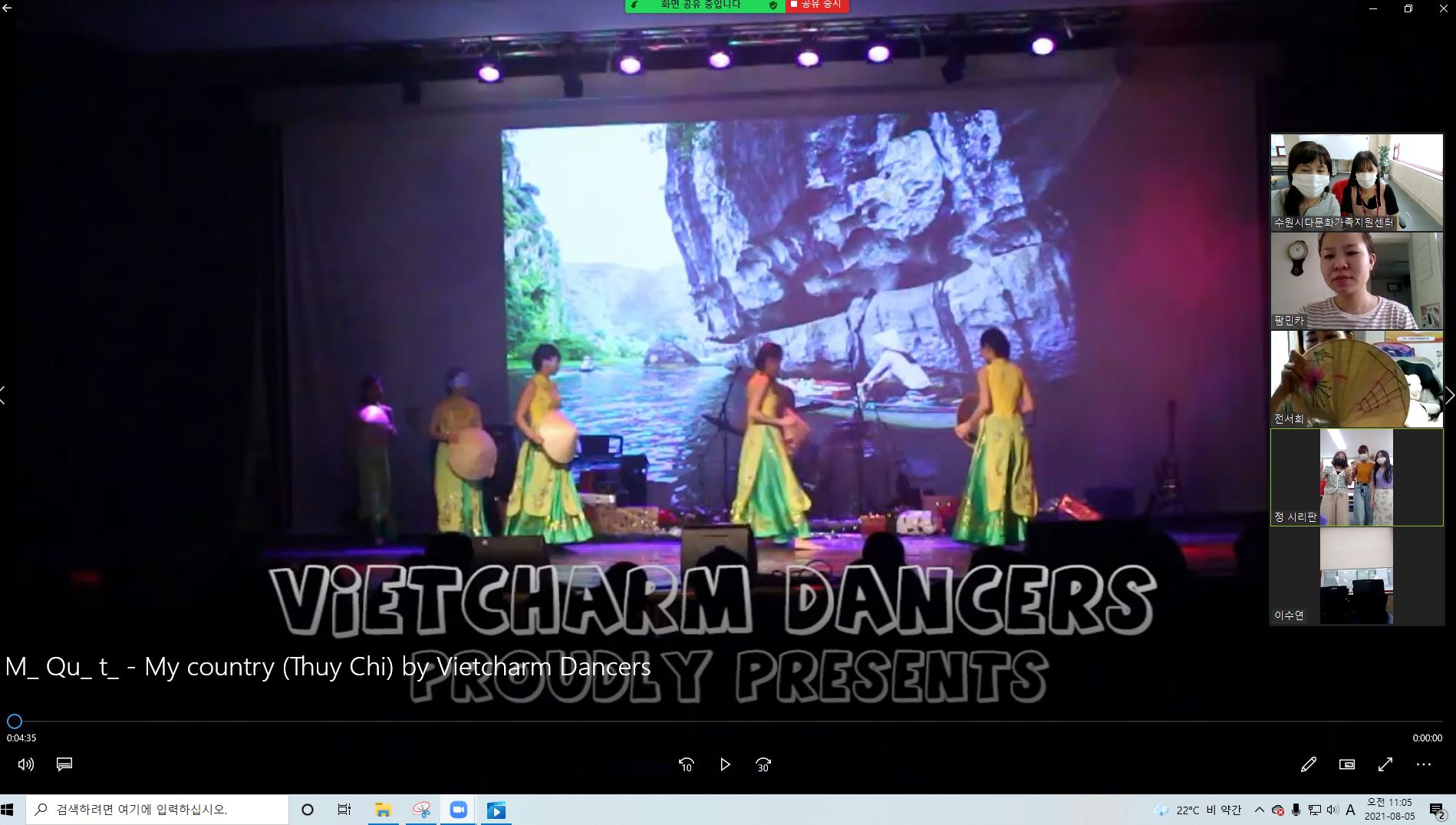This screenshot has width=1456, height=825.
Task: Click the elapsed time 0:04:35 label
Action: pyautogui.click(x=21, y=738)
